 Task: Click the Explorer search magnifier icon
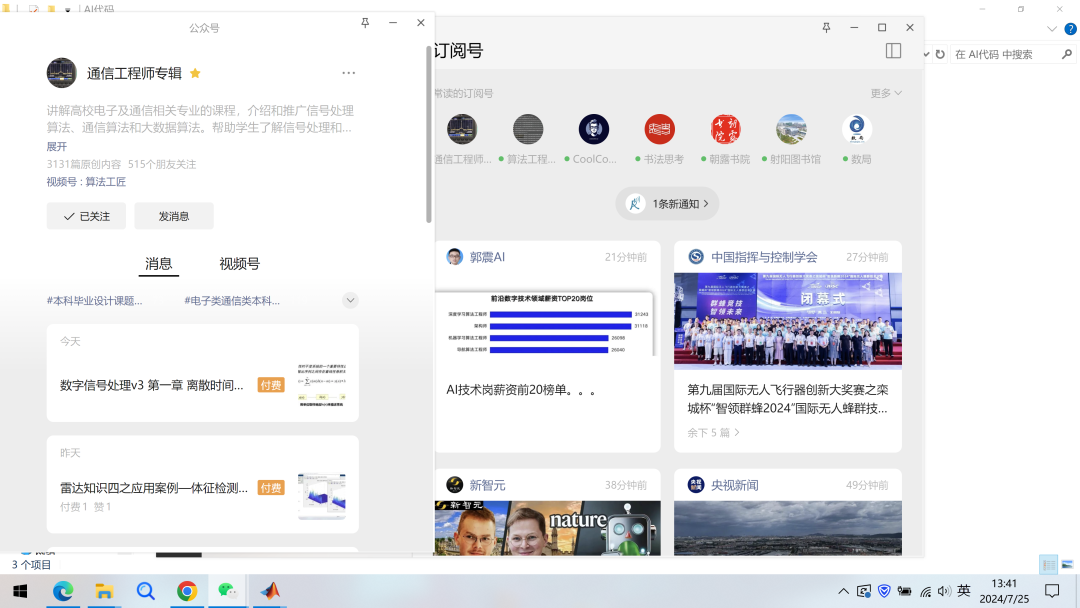(x=1067, y=54)
